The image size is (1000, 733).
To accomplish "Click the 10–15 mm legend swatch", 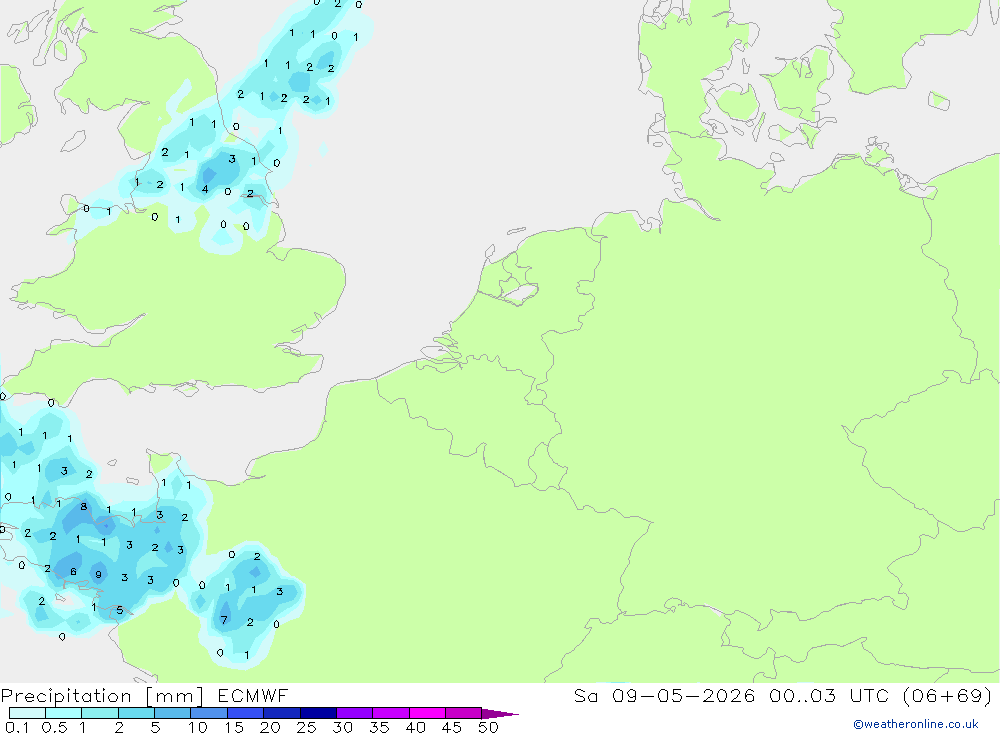I will 209,713.
